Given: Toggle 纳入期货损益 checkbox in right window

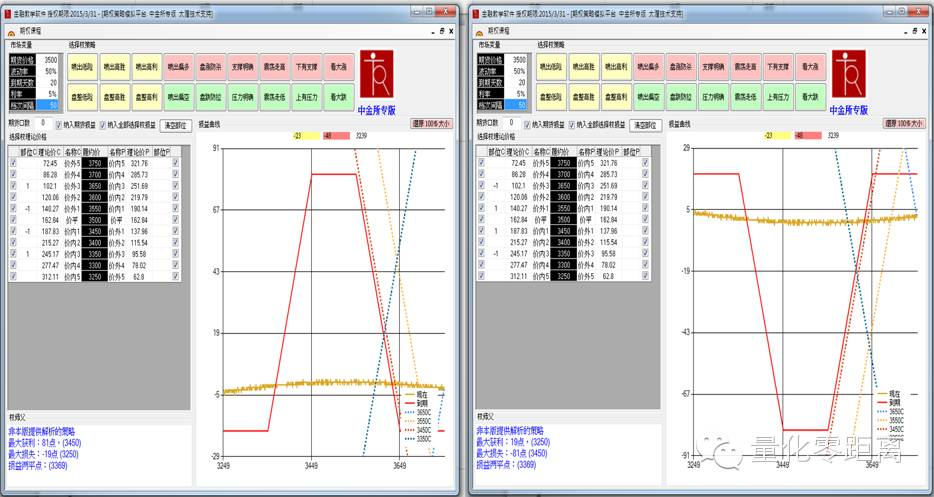Looking at the screenshot, I should 527,125.
